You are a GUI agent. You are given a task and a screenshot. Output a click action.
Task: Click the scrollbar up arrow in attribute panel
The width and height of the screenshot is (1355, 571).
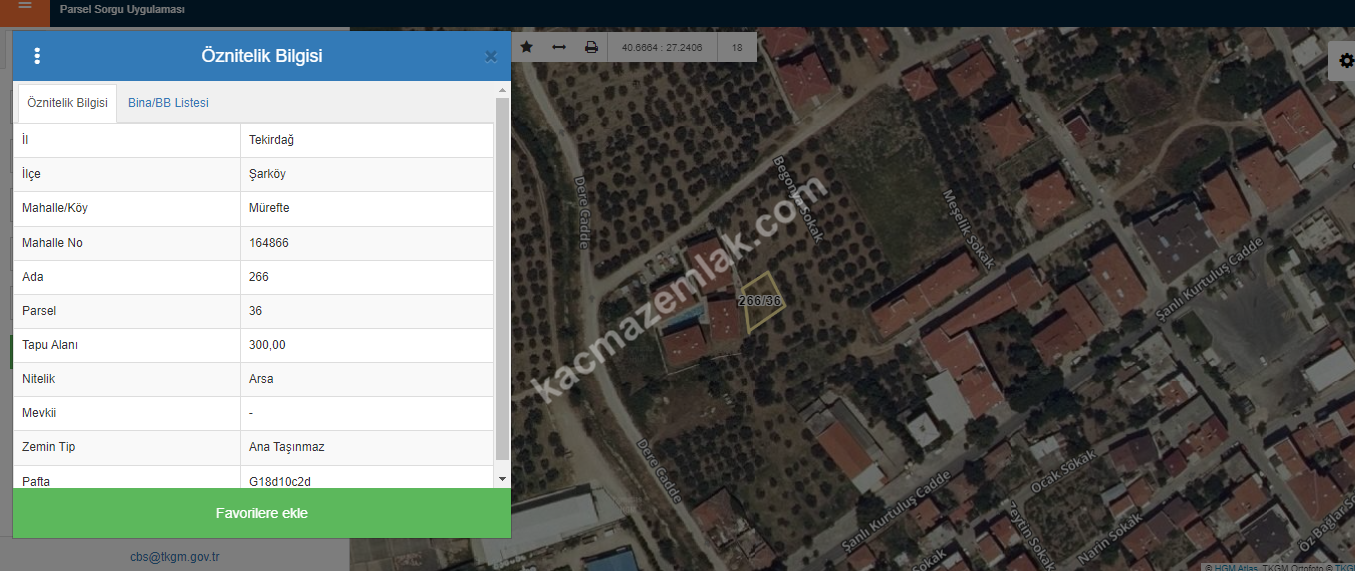pyautogui.click(x=502, y=91)
